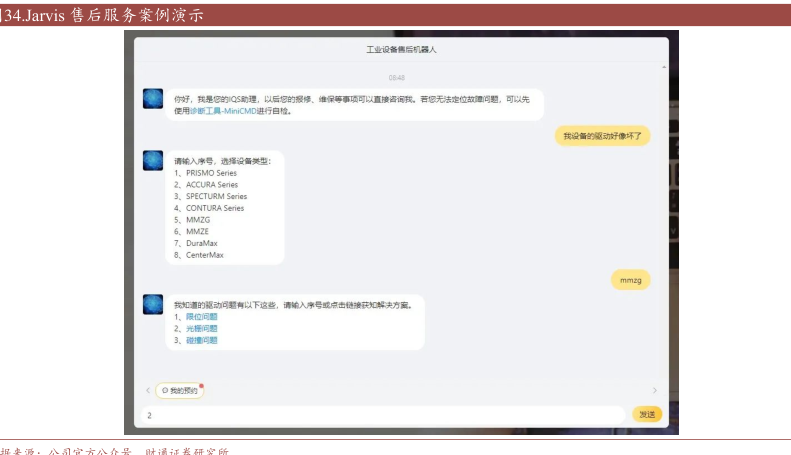Click the 我的预约 quick action chip
791x455 pixels.
click(x=179, y=390)
